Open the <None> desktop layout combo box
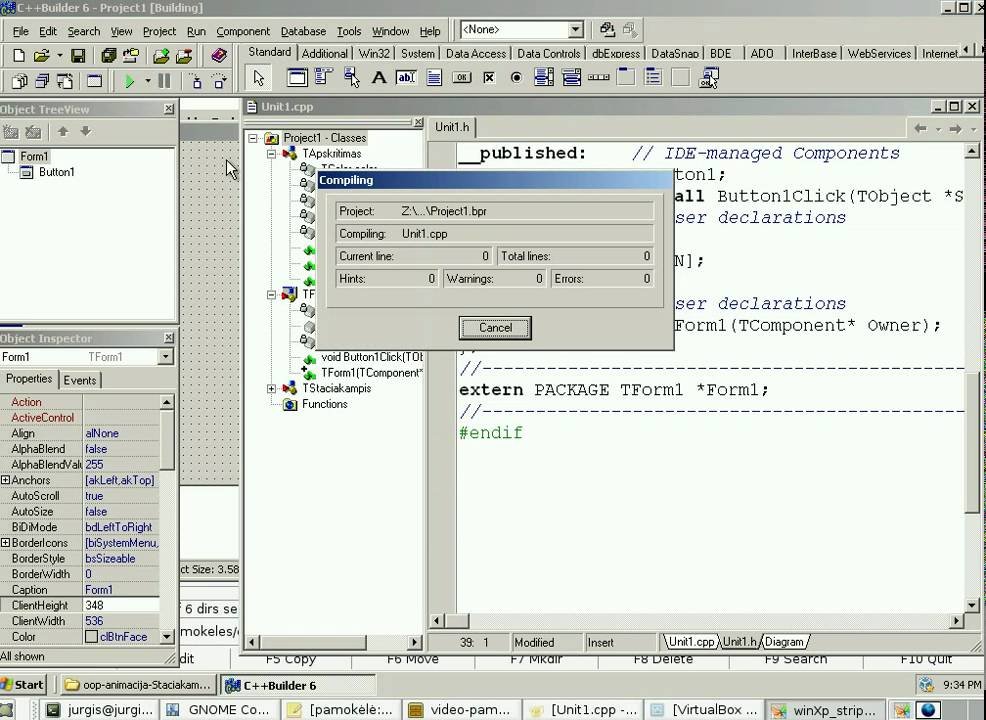Screen dimensions: 986x720 522,30
